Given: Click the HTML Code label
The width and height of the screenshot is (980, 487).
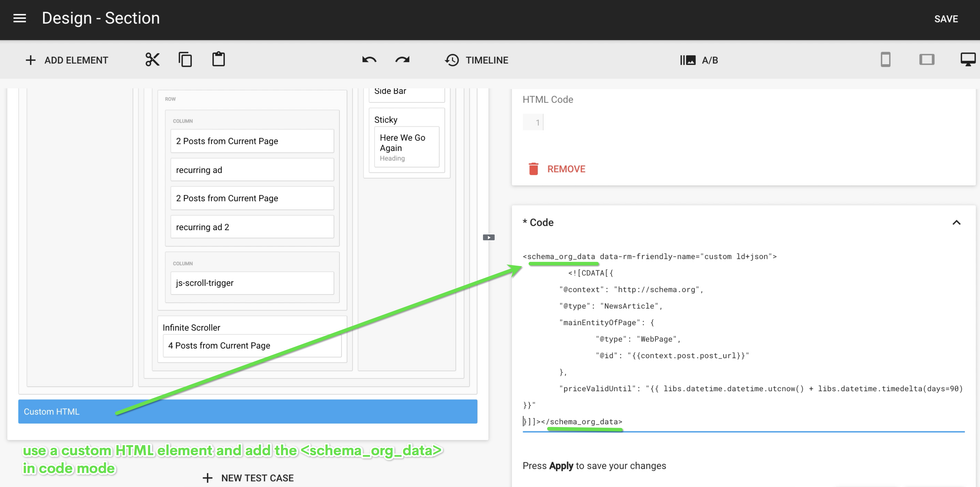Looking at the screenshot, I should coord(548,99).
